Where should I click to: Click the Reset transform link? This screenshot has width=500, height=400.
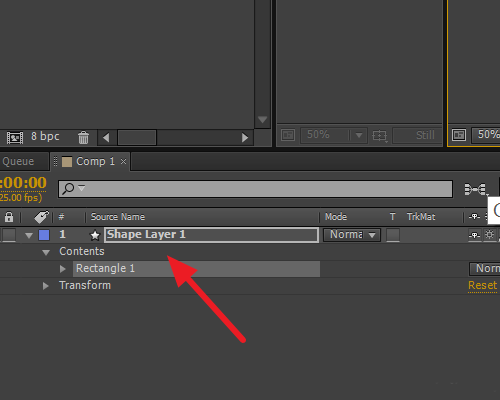tap(482, 285)
